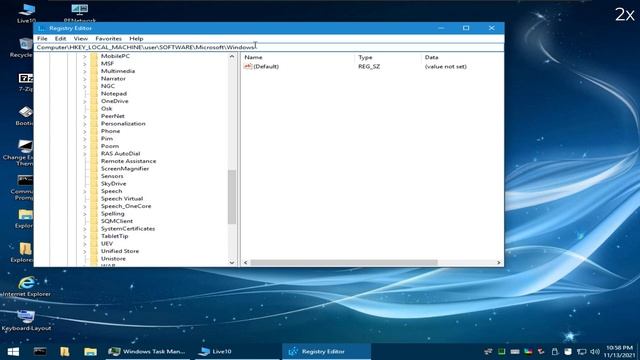Image resolution: width=640 pixels, height=360 pixels.
Task: Open the yellow File Explorer taskbar icon
Action: 90,351
